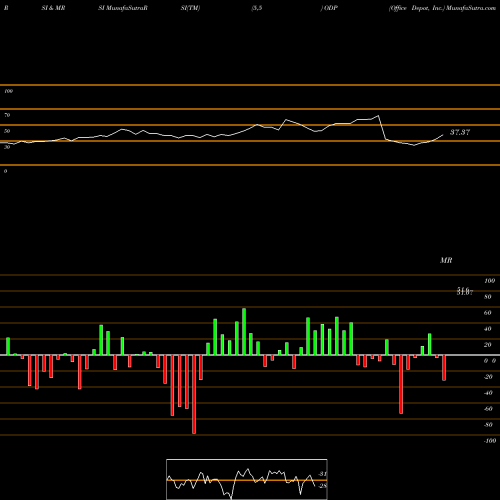Click the -40 label on the MR axis
Viewport: 500px width, 500px height.
click(x=488, y=393)
